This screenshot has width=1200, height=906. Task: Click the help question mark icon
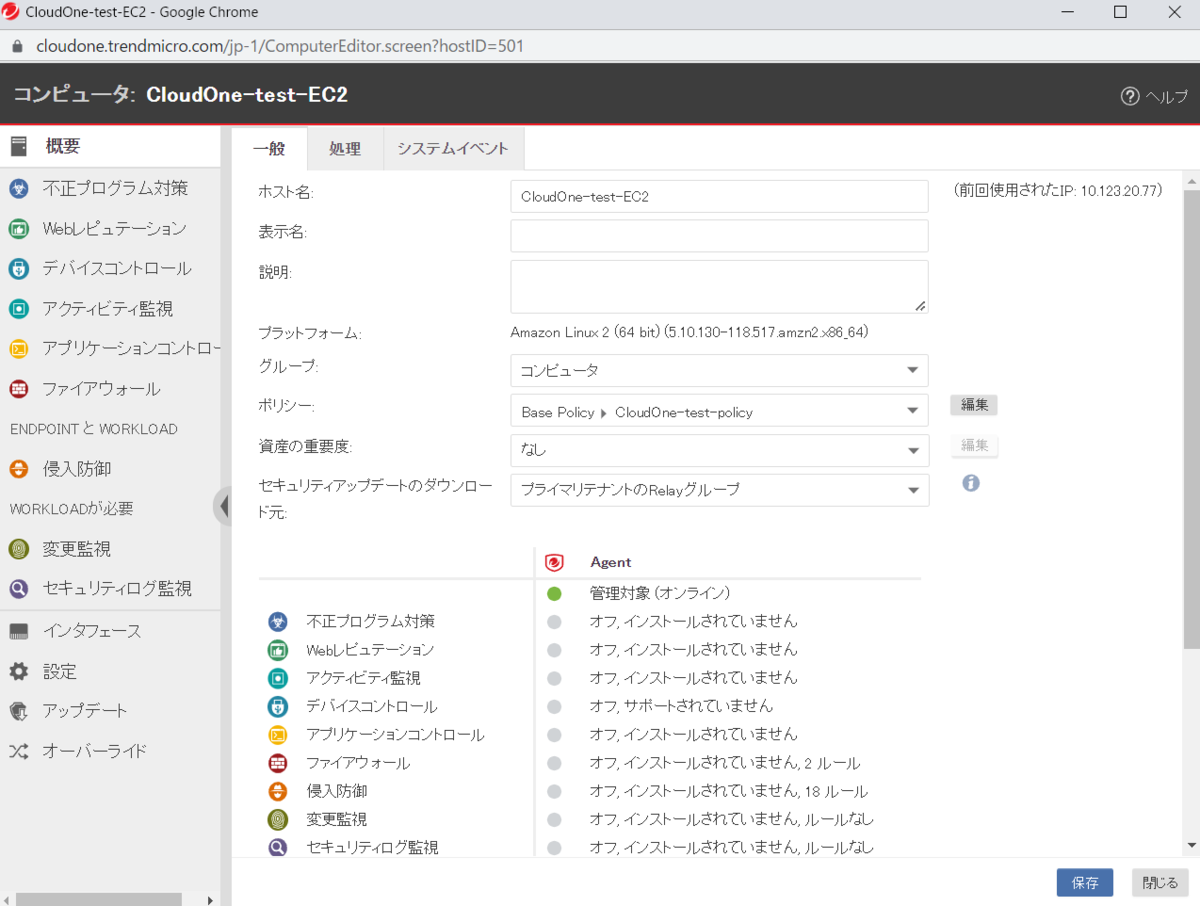pyautogui.click(x=1130, y=96)
